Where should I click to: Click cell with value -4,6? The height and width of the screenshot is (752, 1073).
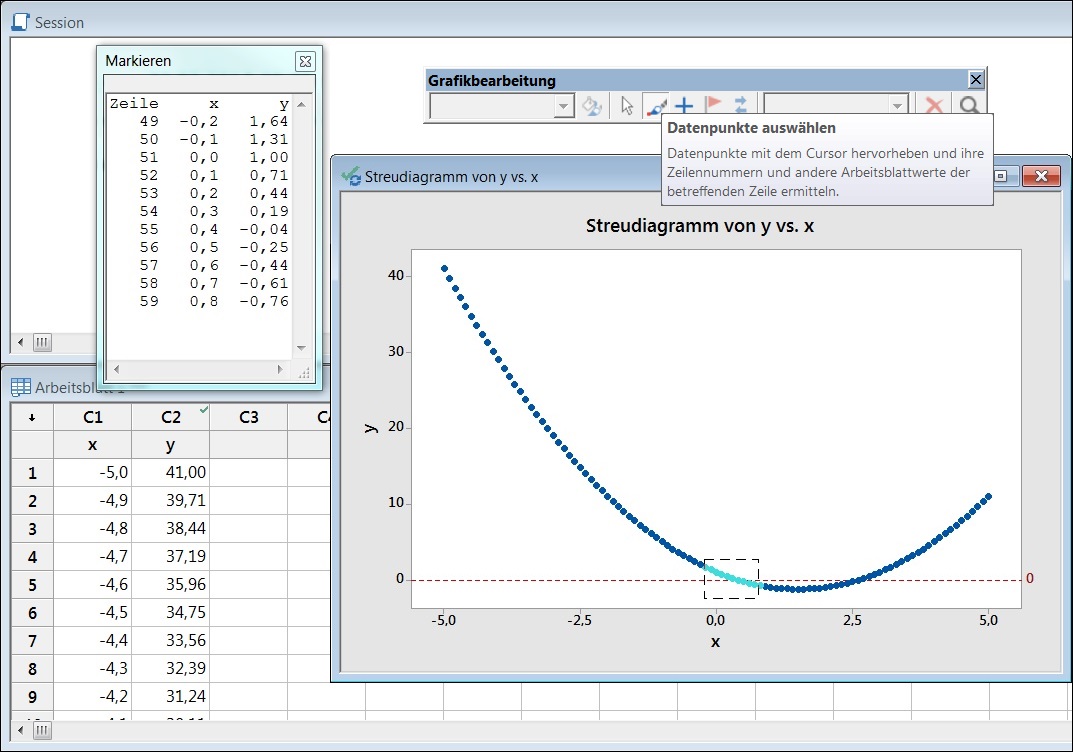(92, 585)
